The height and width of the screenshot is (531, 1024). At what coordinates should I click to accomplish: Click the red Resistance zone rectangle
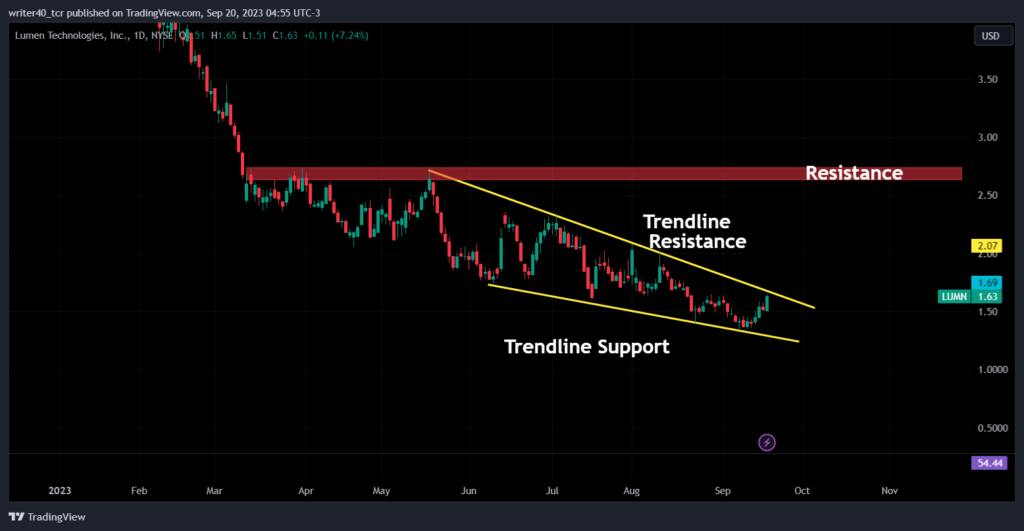[603, 174]
